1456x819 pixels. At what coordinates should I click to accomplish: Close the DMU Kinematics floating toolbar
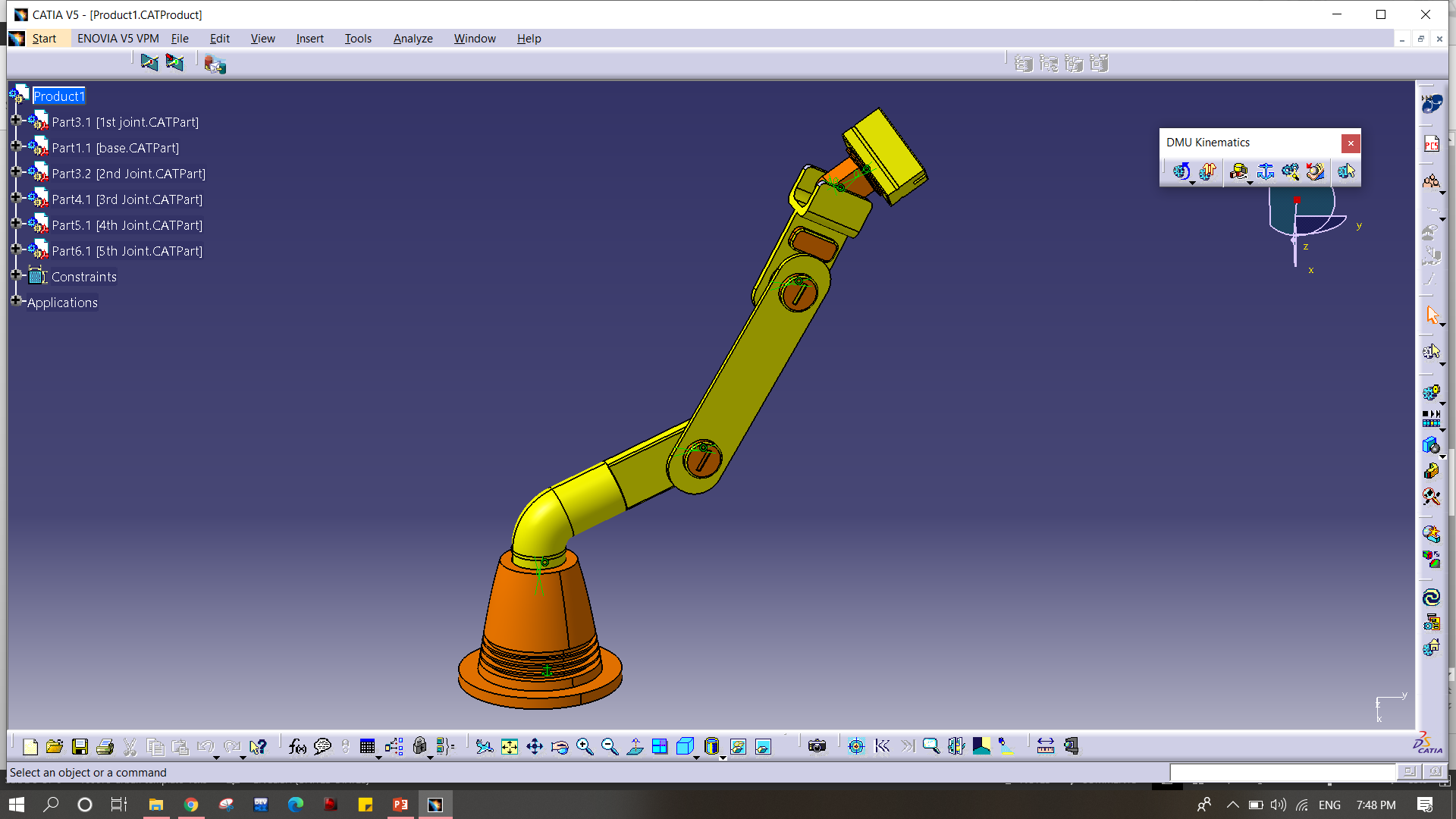pyautogui.click(x=1351, y=143)
